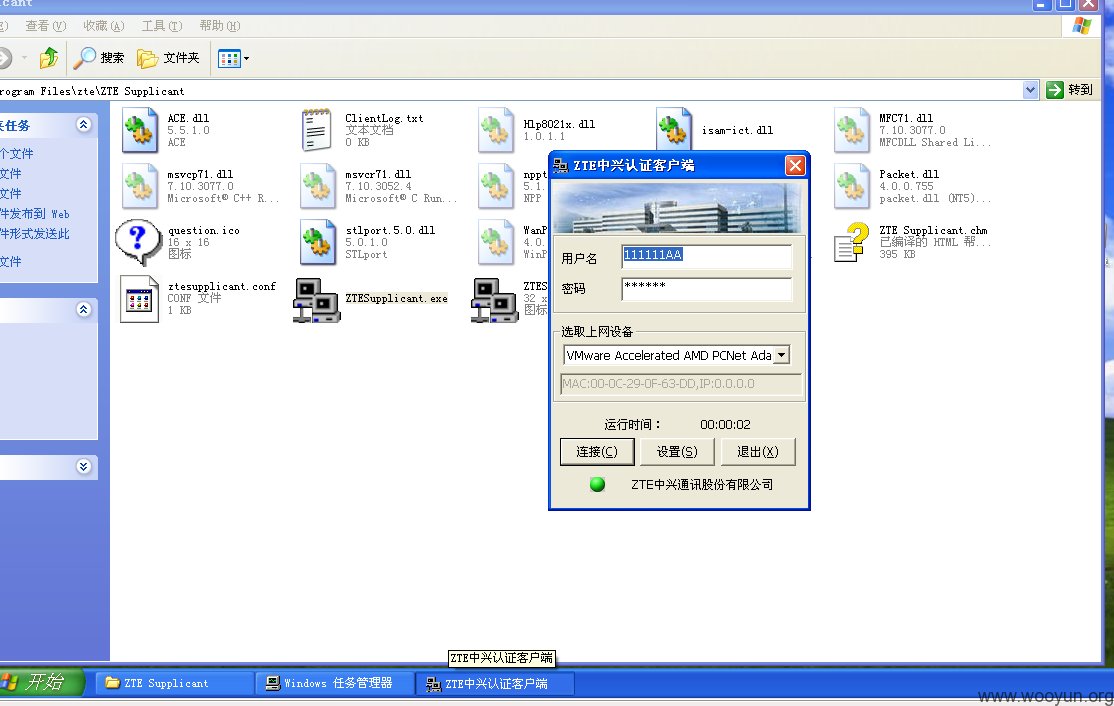Viewport: 1114px width, 706px height.
Task: Select the ZTESupplicant.exe application icon
Action: tap(317, 300)
